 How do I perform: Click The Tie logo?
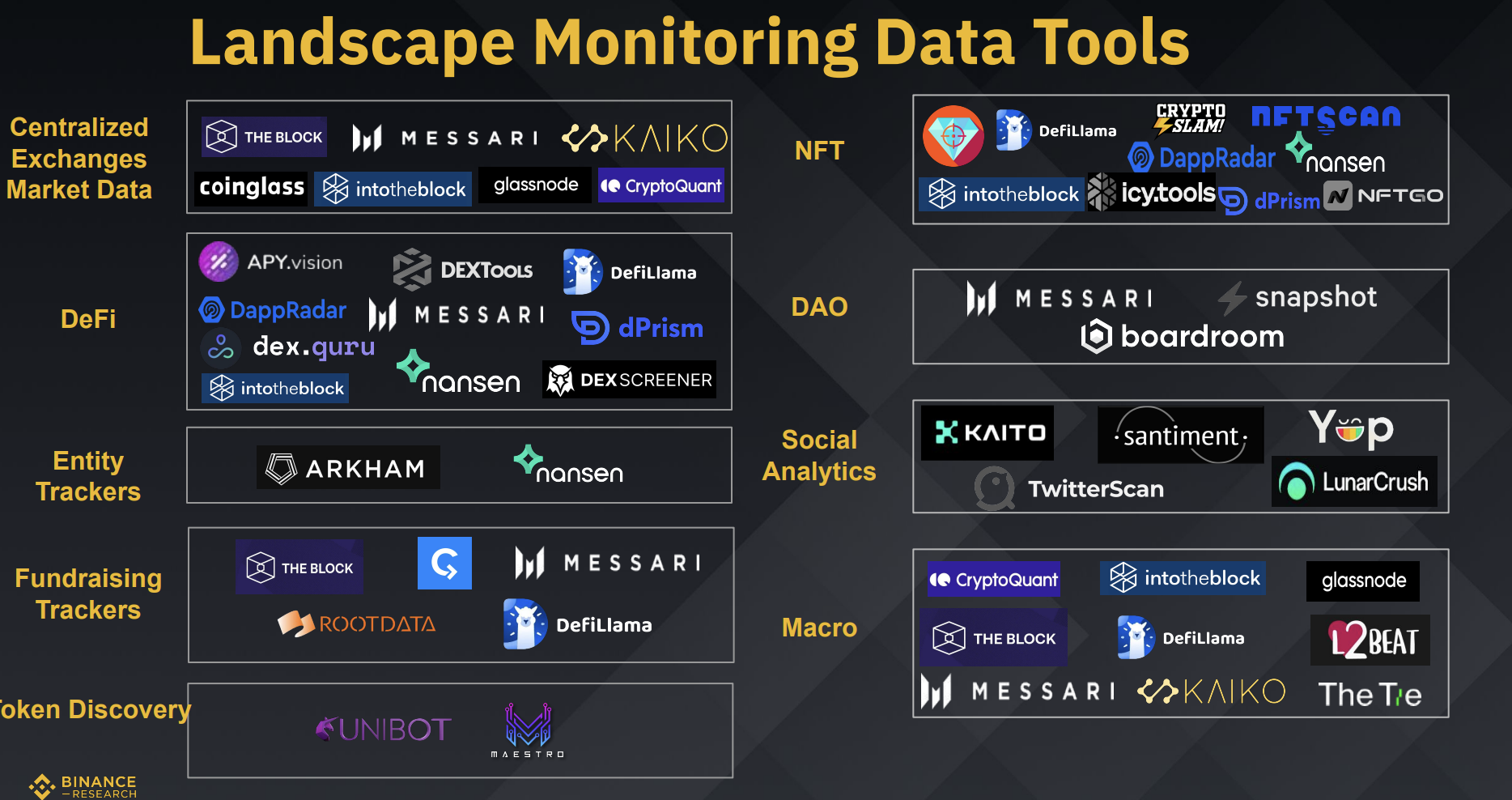click(x=1370, y=695)
